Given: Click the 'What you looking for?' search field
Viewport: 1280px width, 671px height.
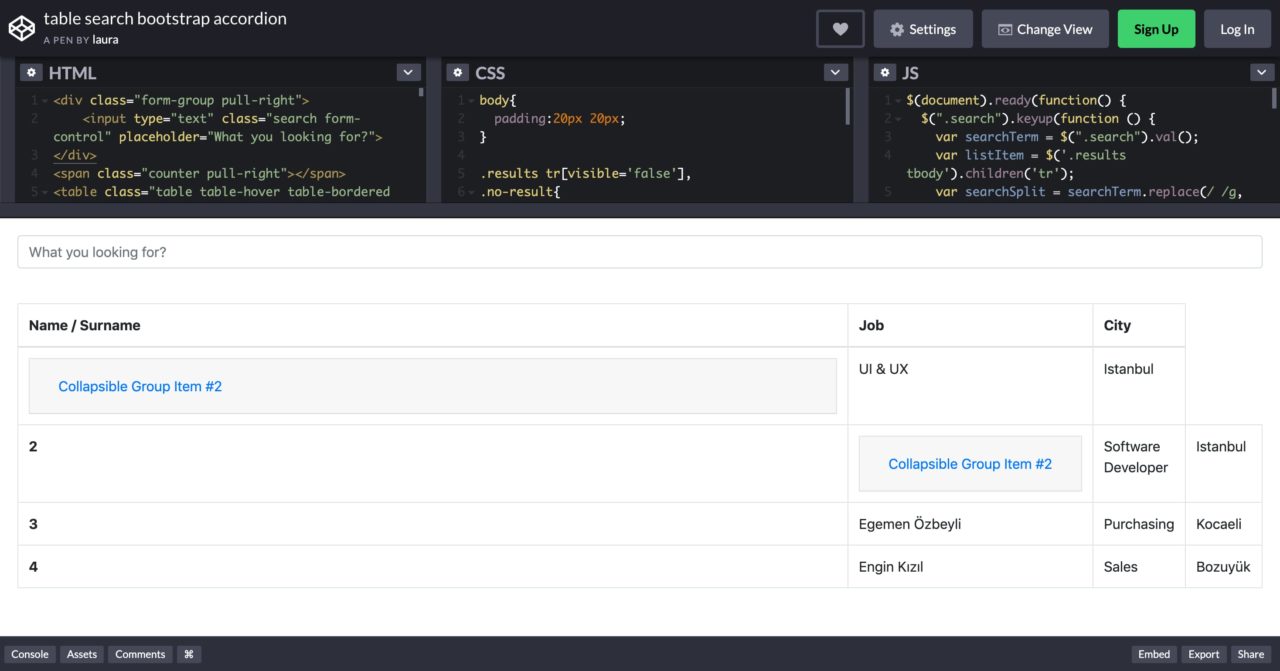Looking at the screenshot, I should (640, 252).
